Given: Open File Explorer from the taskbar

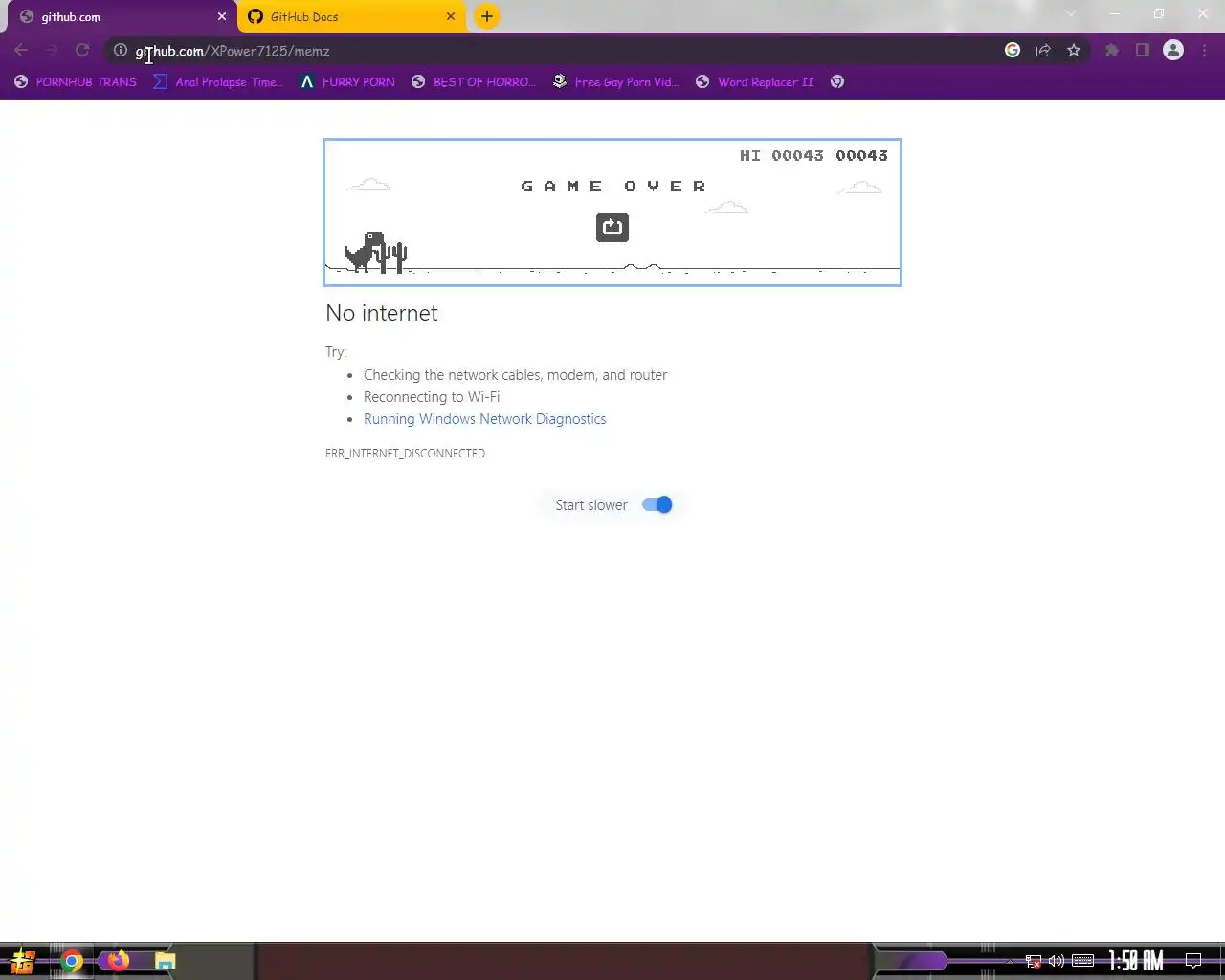Looking at the screenshot, I should [165, 961].
